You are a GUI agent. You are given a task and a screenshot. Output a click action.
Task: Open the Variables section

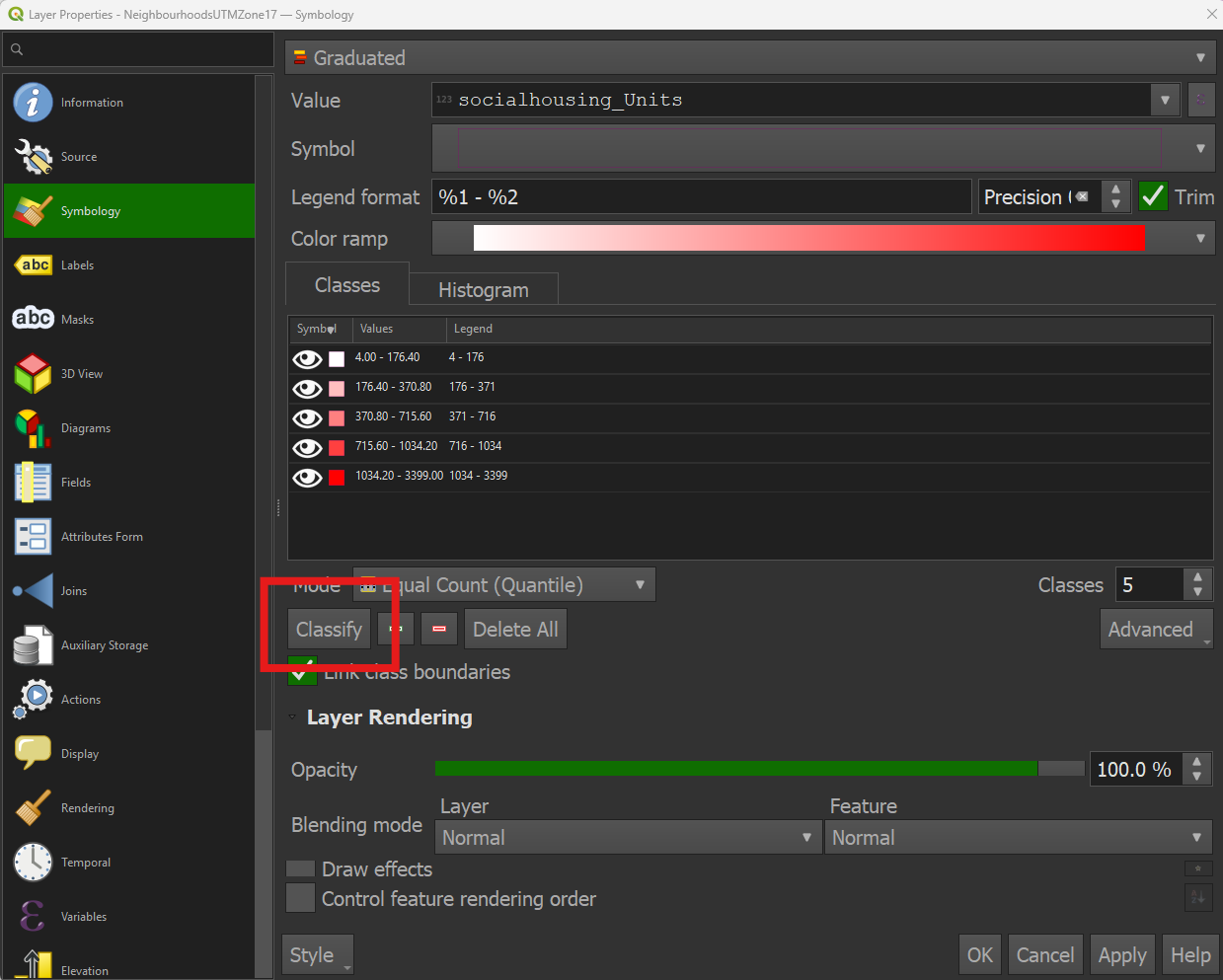pos(129,917)
